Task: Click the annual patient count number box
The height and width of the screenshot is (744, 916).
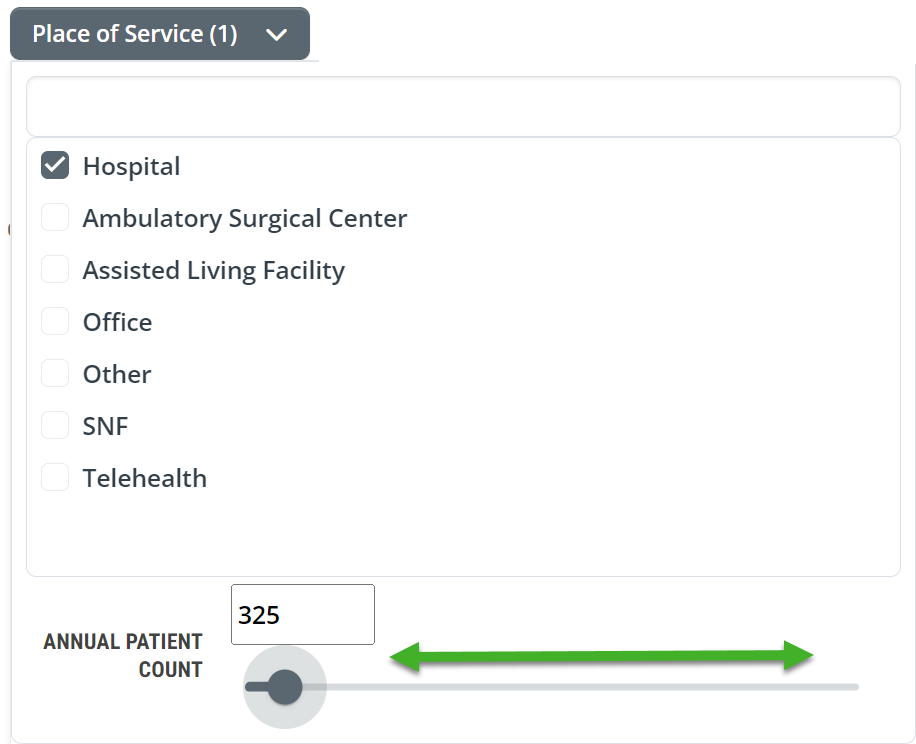Action: 303,614
